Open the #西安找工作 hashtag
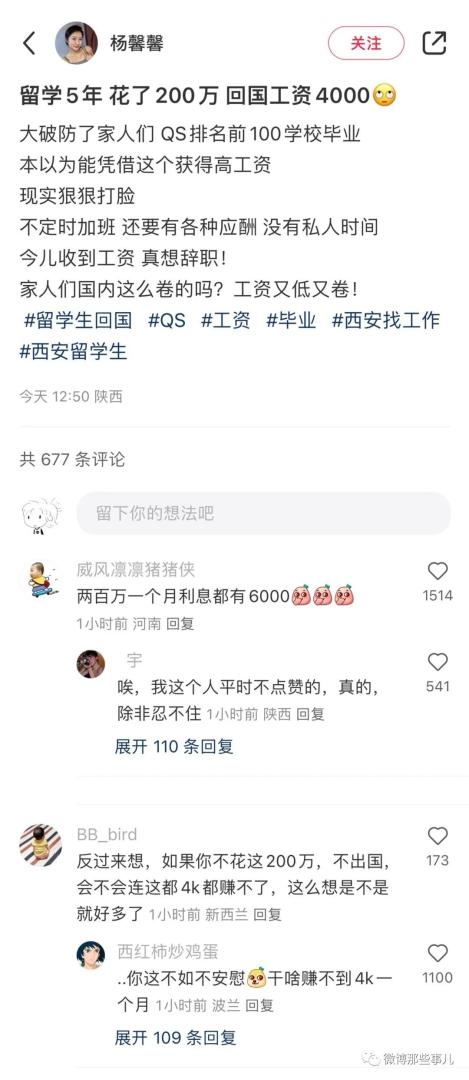 (386, 320)
